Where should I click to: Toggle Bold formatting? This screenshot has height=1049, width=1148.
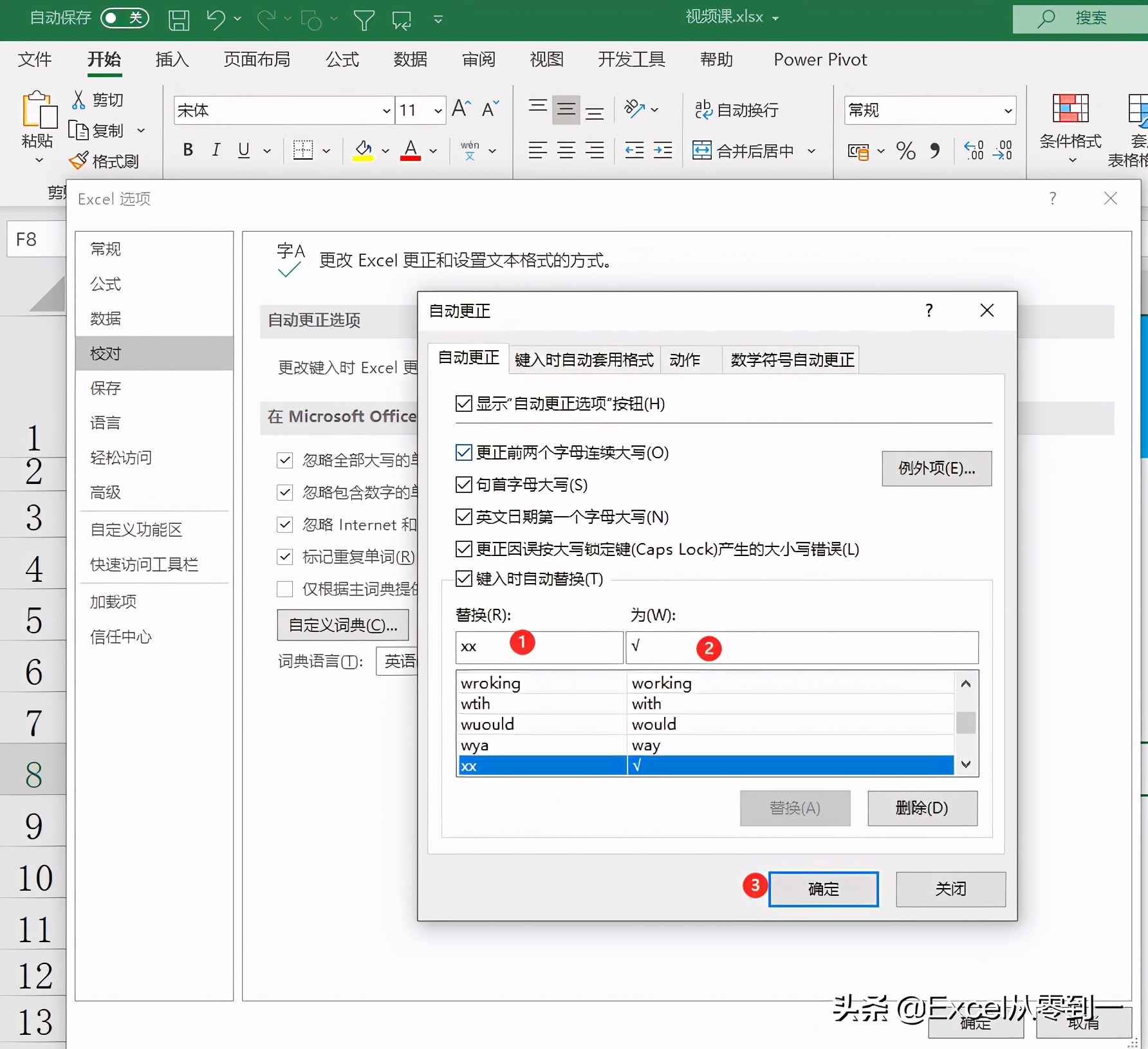tap(188, 150)
